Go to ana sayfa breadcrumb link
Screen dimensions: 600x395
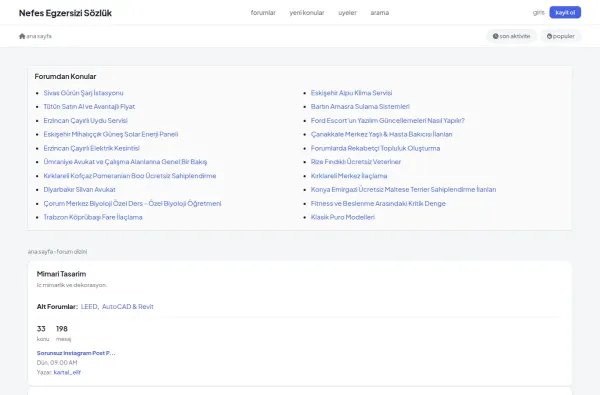tap(39, 36)
